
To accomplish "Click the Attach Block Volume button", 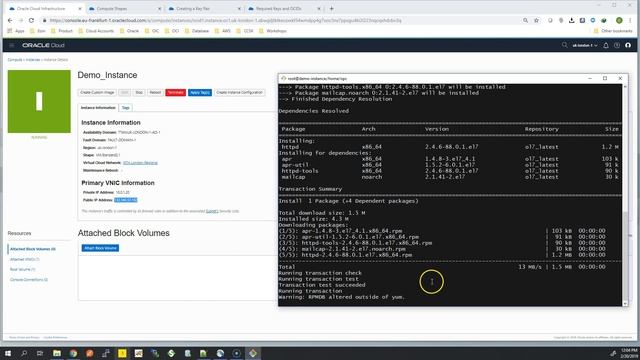I will (100, 248).
